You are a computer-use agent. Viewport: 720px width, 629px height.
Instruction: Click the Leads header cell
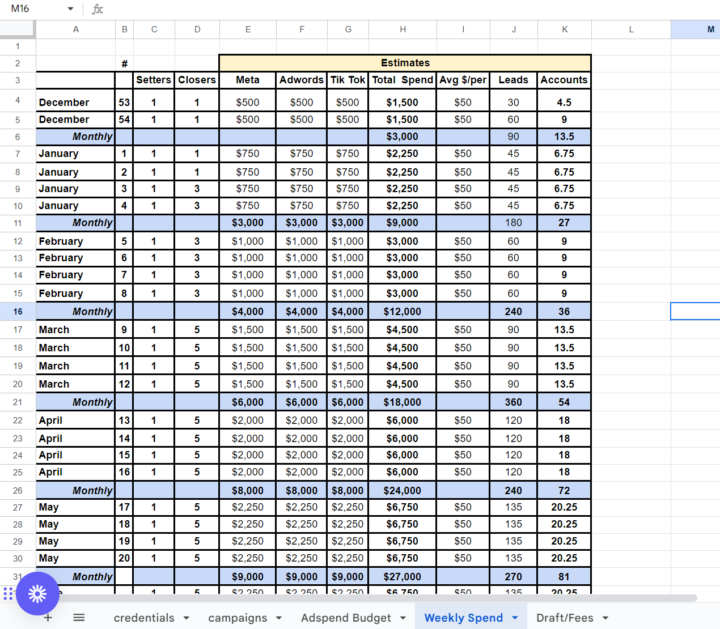[x=513, y=80]
